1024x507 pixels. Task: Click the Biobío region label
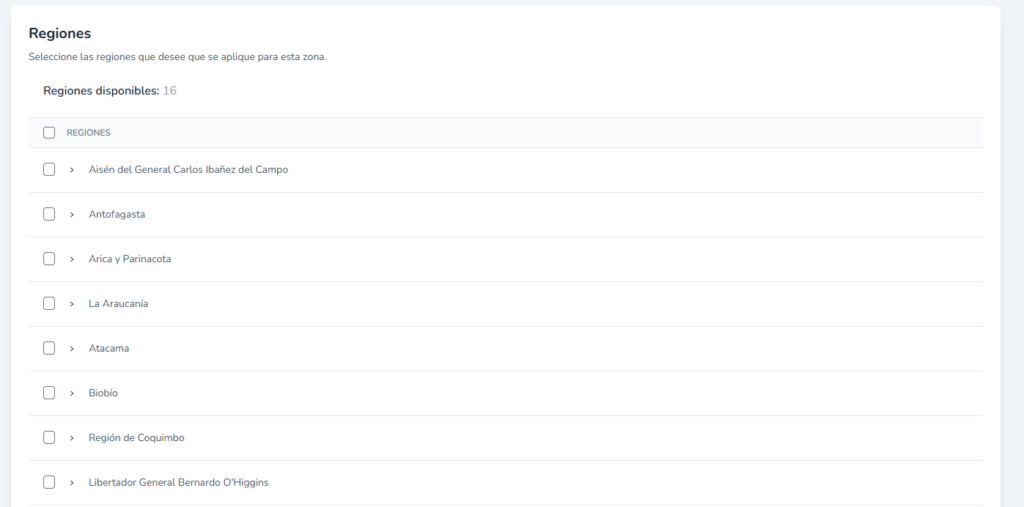[x=103, y=393]
